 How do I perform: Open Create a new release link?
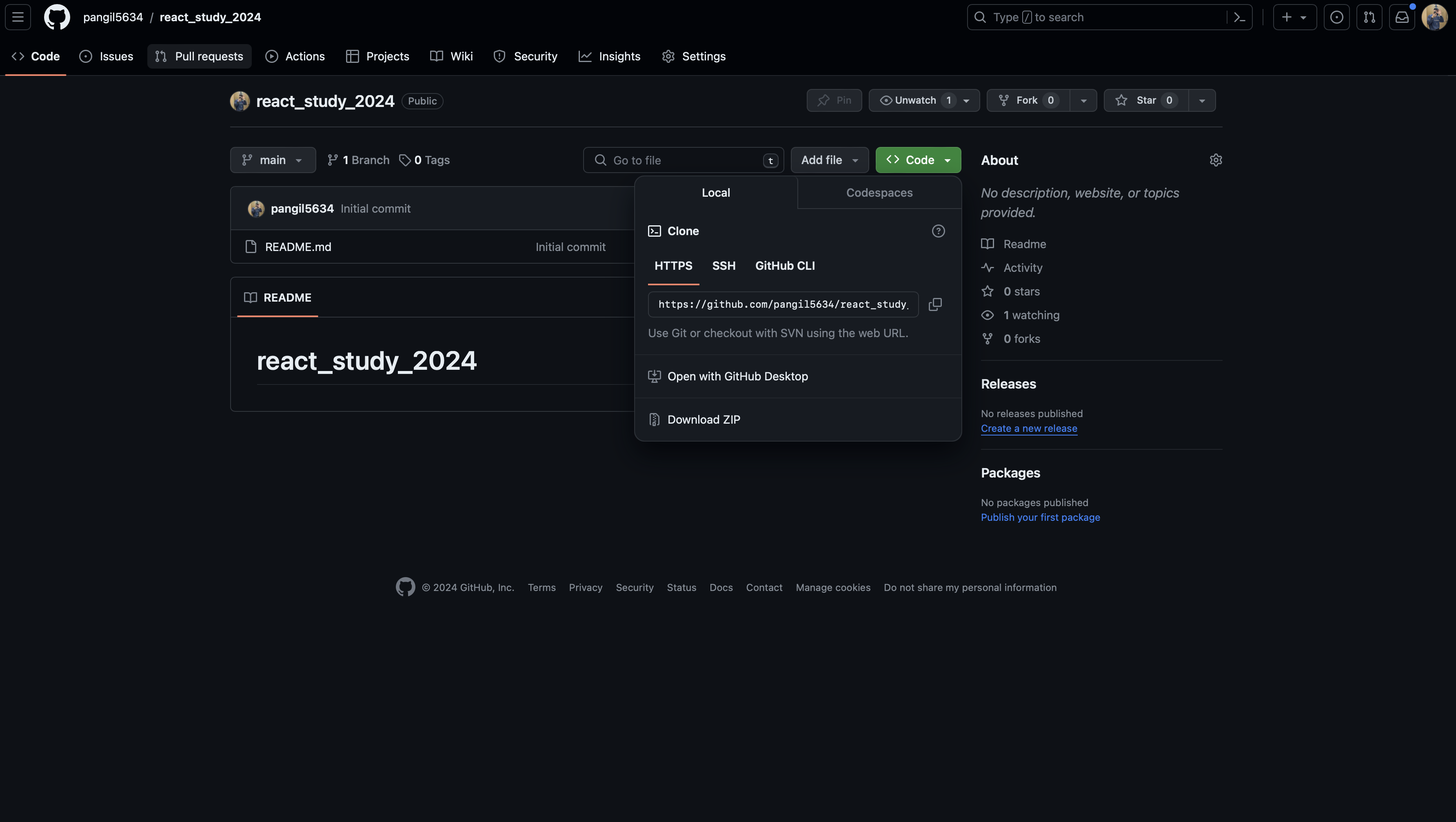[x=1029, y=429]
